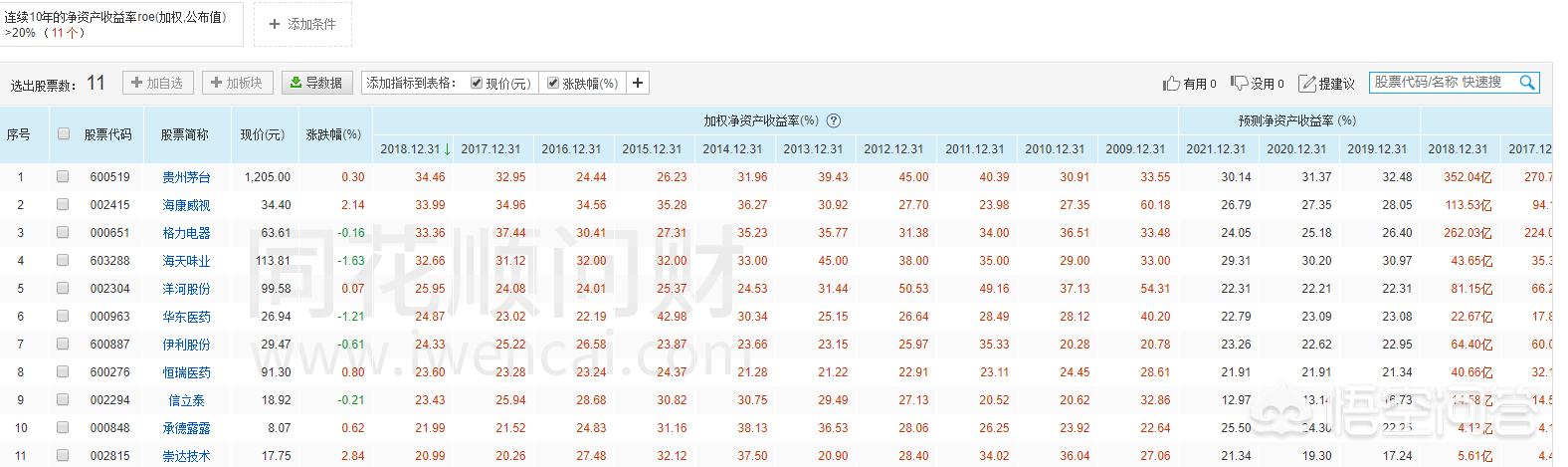This screenshot has width=1568, height=467.
Task: Open the 洋河股份 stock link
Action: click(x=186, y=289)
